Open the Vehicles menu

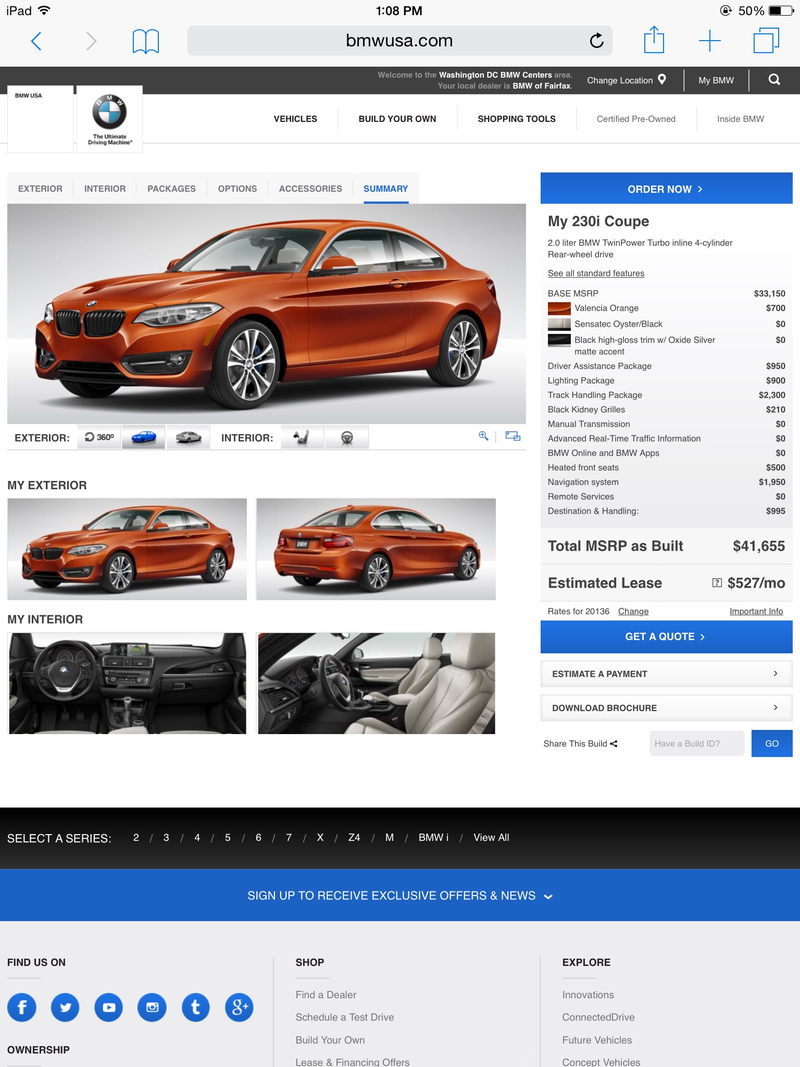295,118
